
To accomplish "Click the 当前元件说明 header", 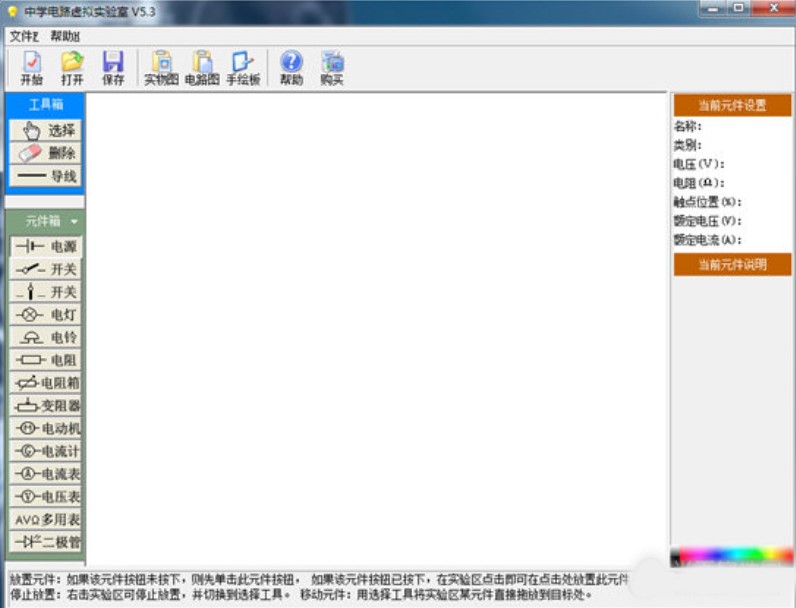I will coord(732,265).
